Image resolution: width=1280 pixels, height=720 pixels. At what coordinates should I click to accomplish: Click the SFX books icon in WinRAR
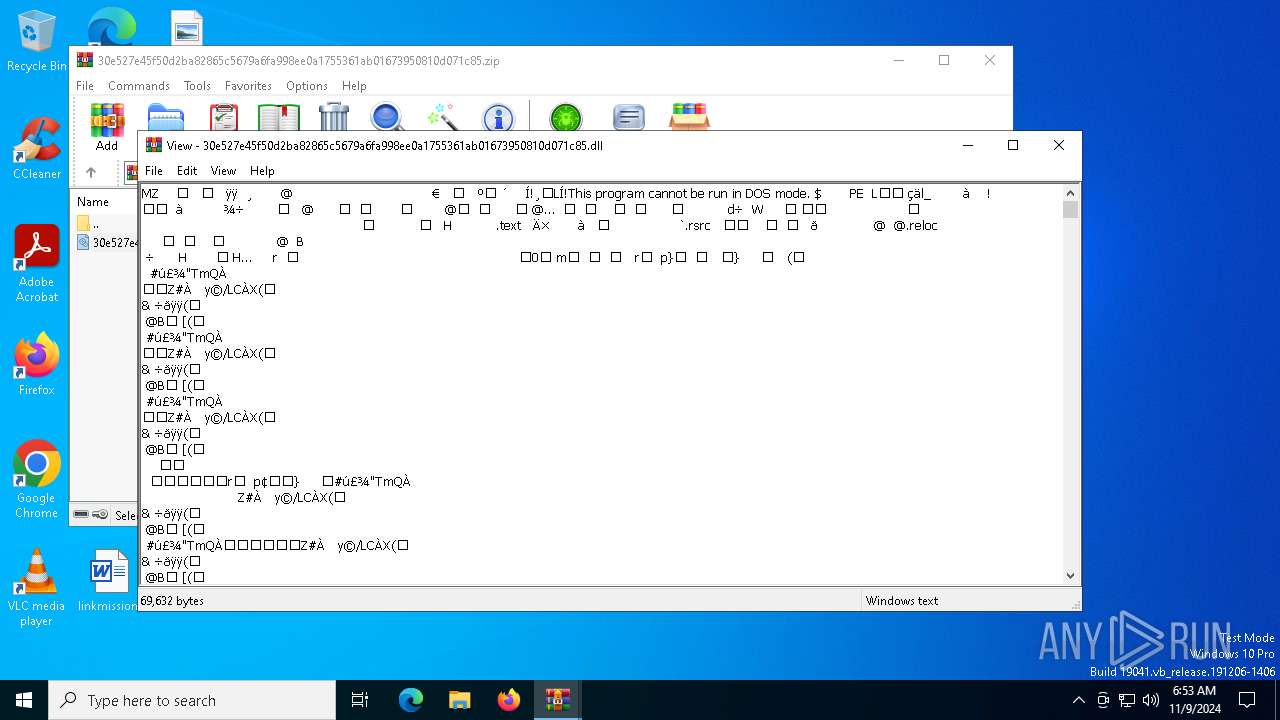pyautogui.click(x=689, y=118)
